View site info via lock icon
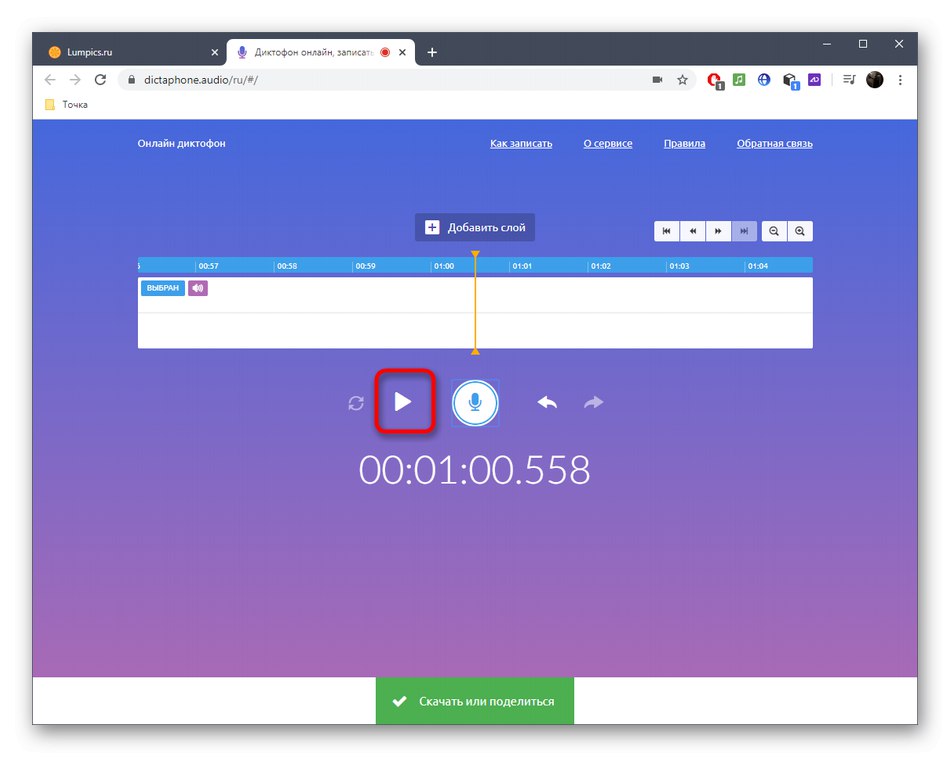950x757 pixels. click(x=131, y=80)
